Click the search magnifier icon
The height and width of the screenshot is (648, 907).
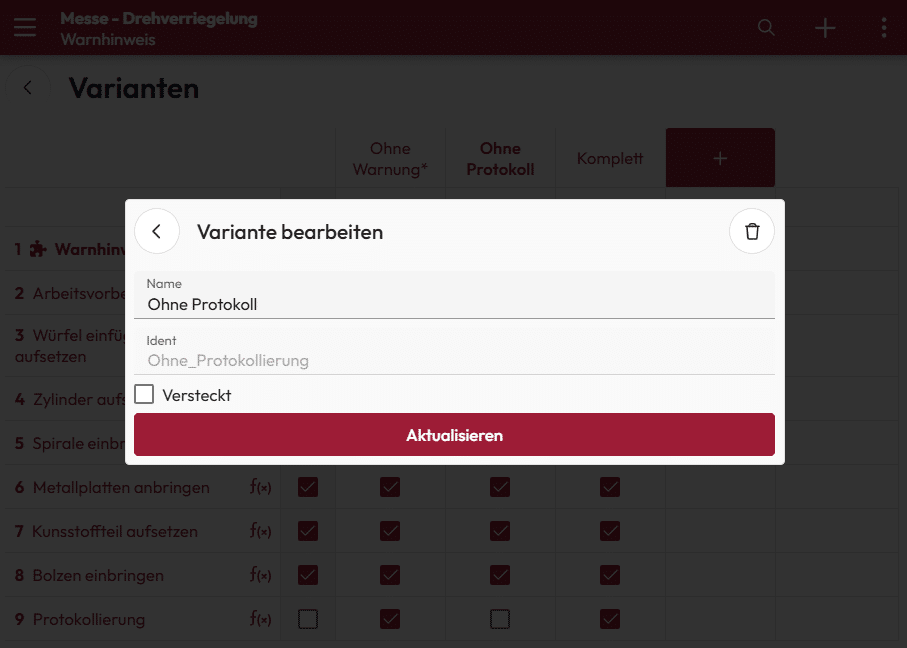766,28
